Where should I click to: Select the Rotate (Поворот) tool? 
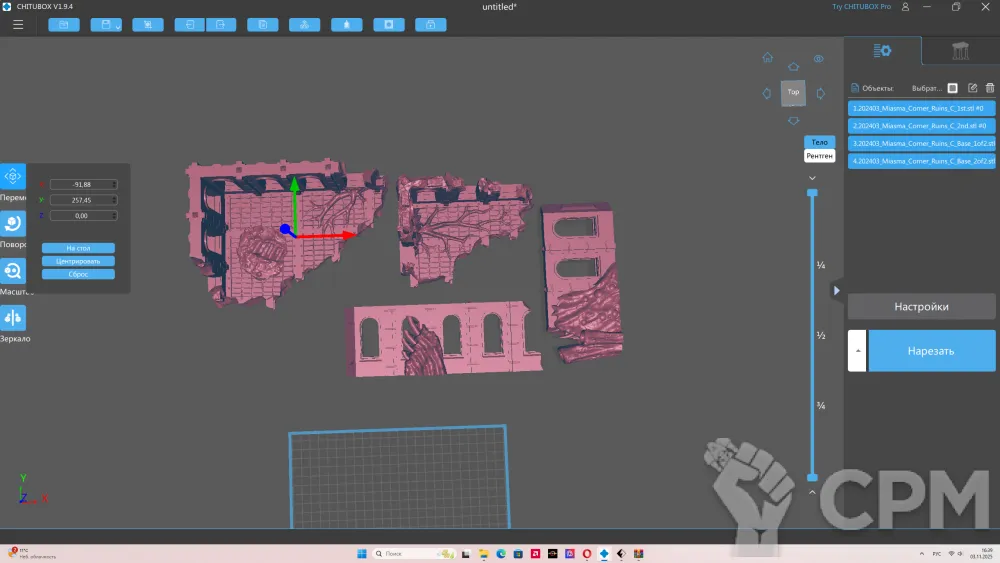point(13,225)
